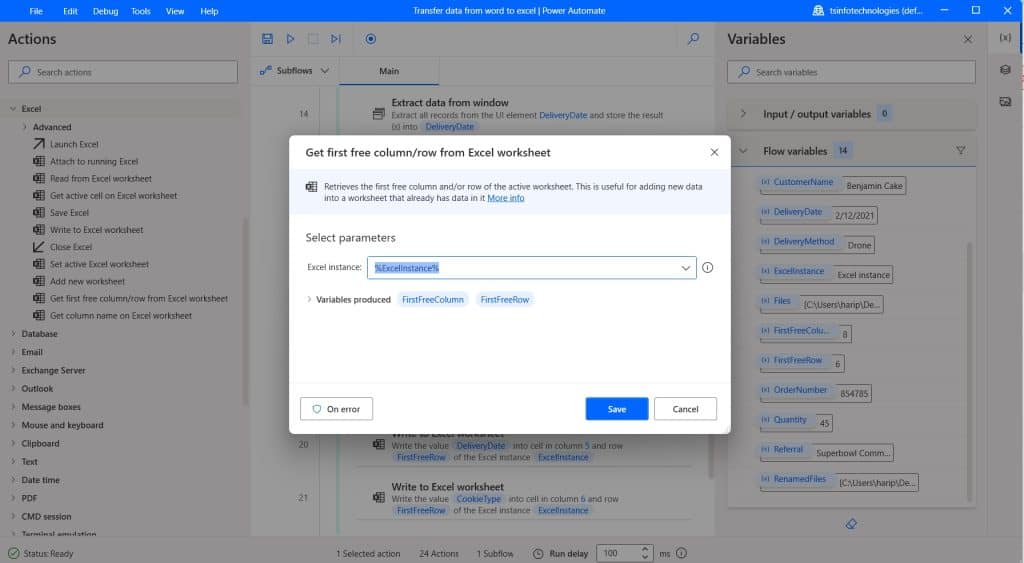Open the Subflows dropdown chevron
This screenshot has height=563, width=1024.
click(325, 71)
